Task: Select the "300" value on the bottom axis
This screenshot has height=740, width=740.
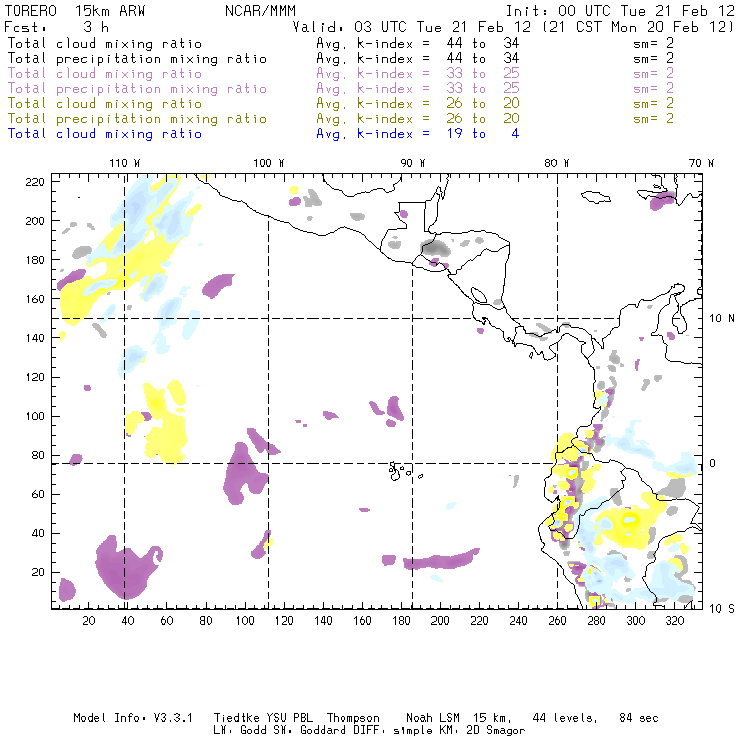Action: point(635,621)
